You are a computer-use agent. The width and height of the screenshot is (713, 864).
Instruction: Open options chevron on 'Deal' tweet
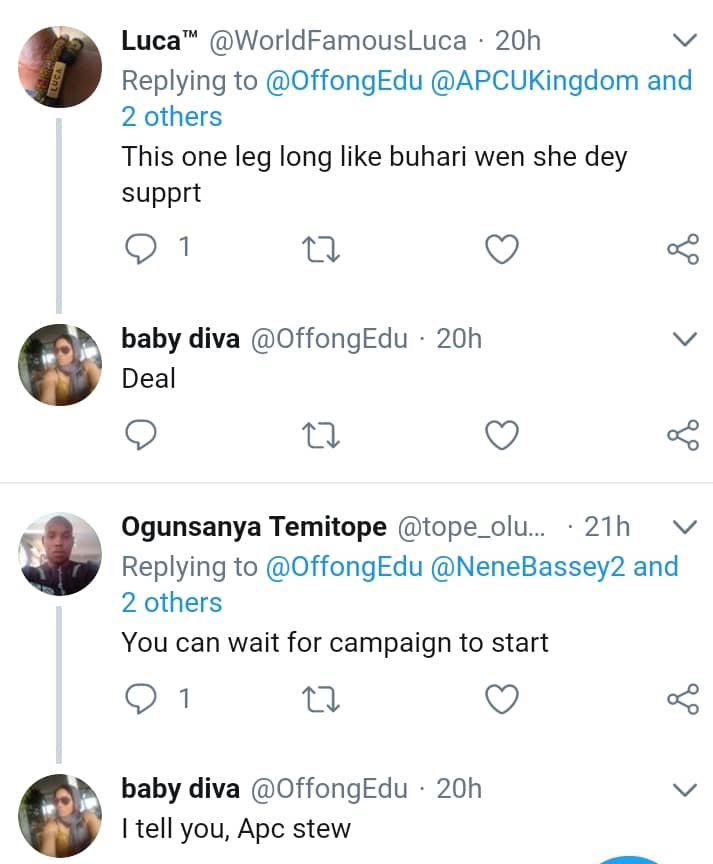coord(684,340)
